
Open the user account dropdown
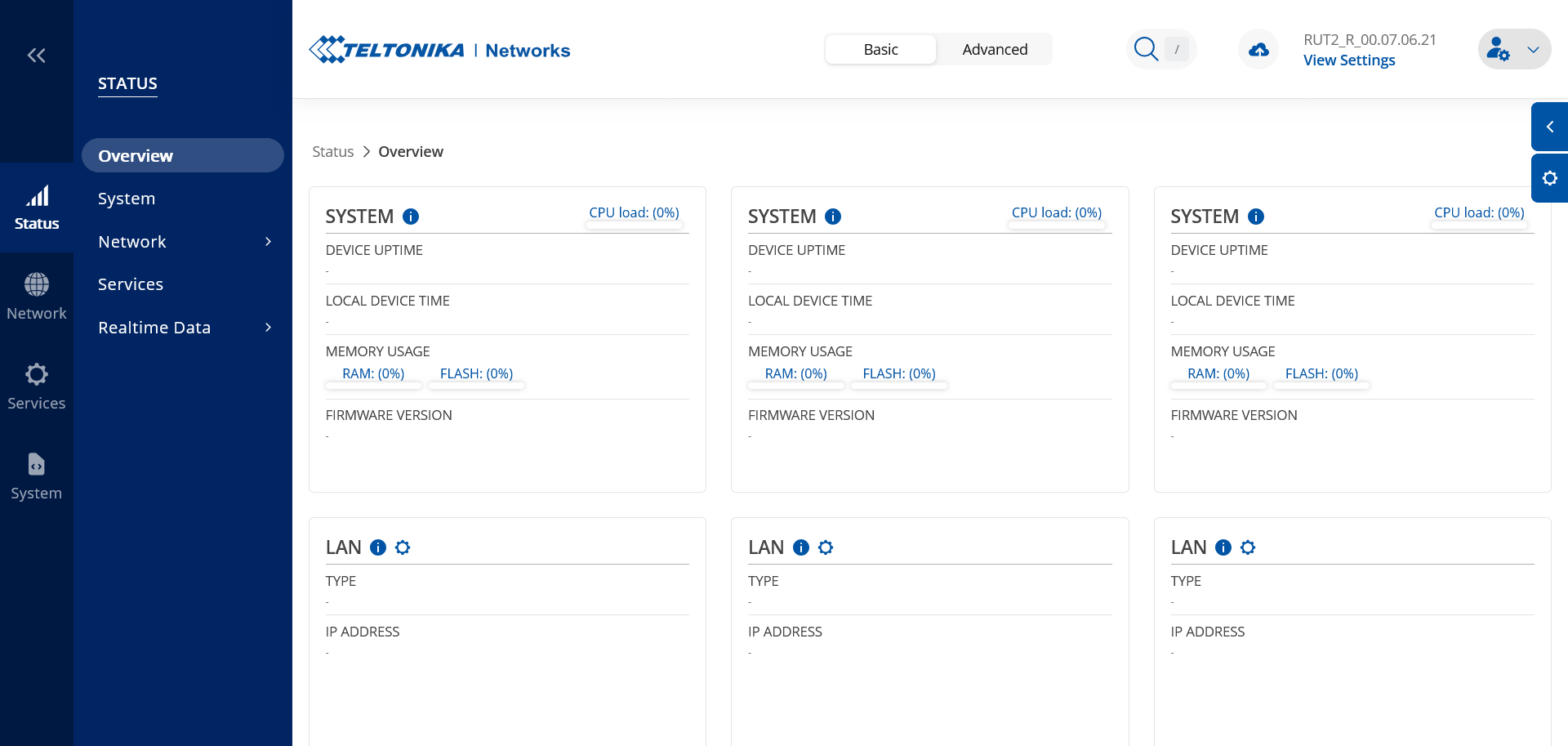click(1514, 50)
